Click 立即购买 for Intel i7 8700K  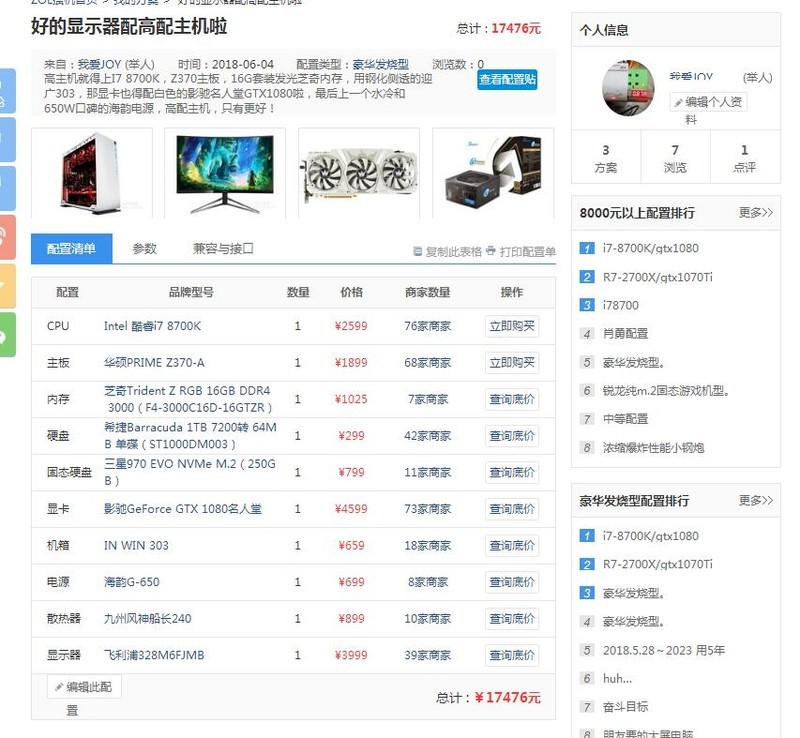click(512, 326)
